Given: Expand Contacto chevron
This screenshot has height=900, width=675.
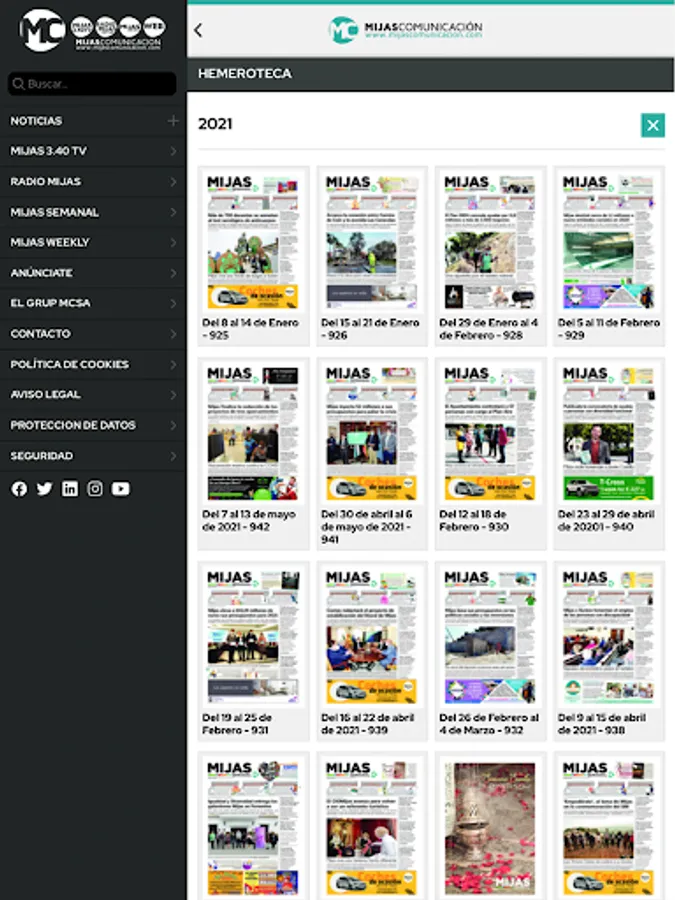Looking at the screenshot, I should click(x=173, y=333).
